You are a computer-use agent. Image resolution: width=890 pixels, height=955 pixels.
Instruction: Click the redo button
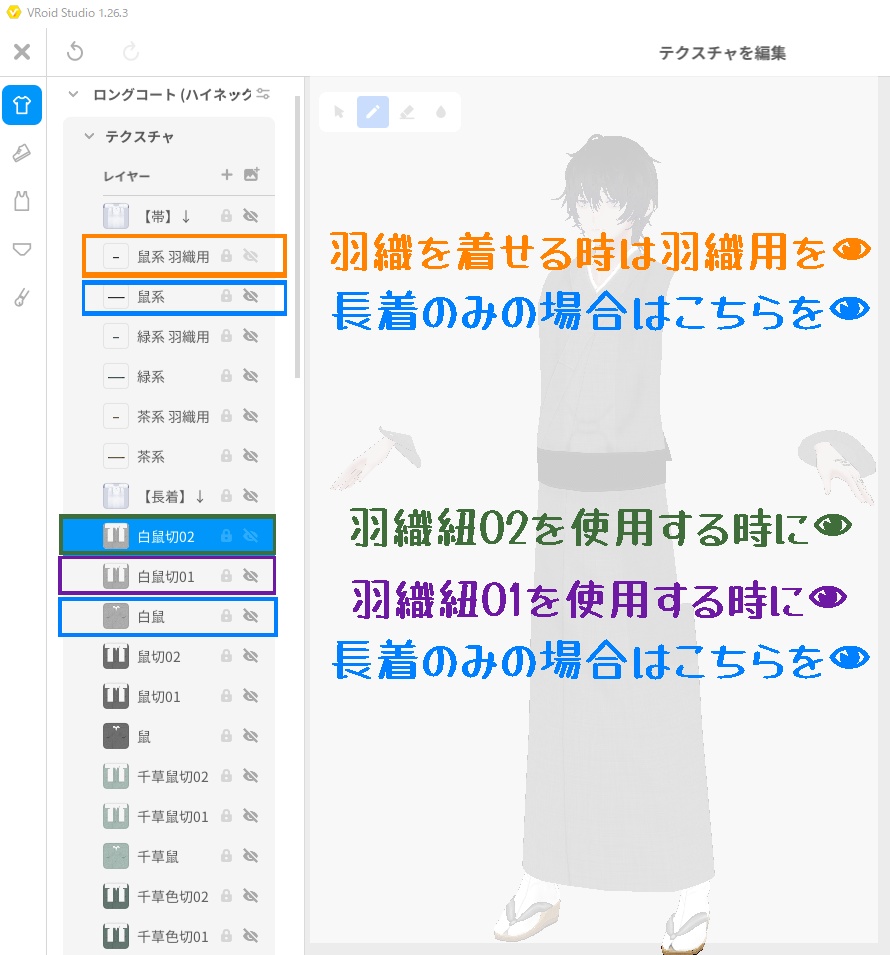[130, 51]
